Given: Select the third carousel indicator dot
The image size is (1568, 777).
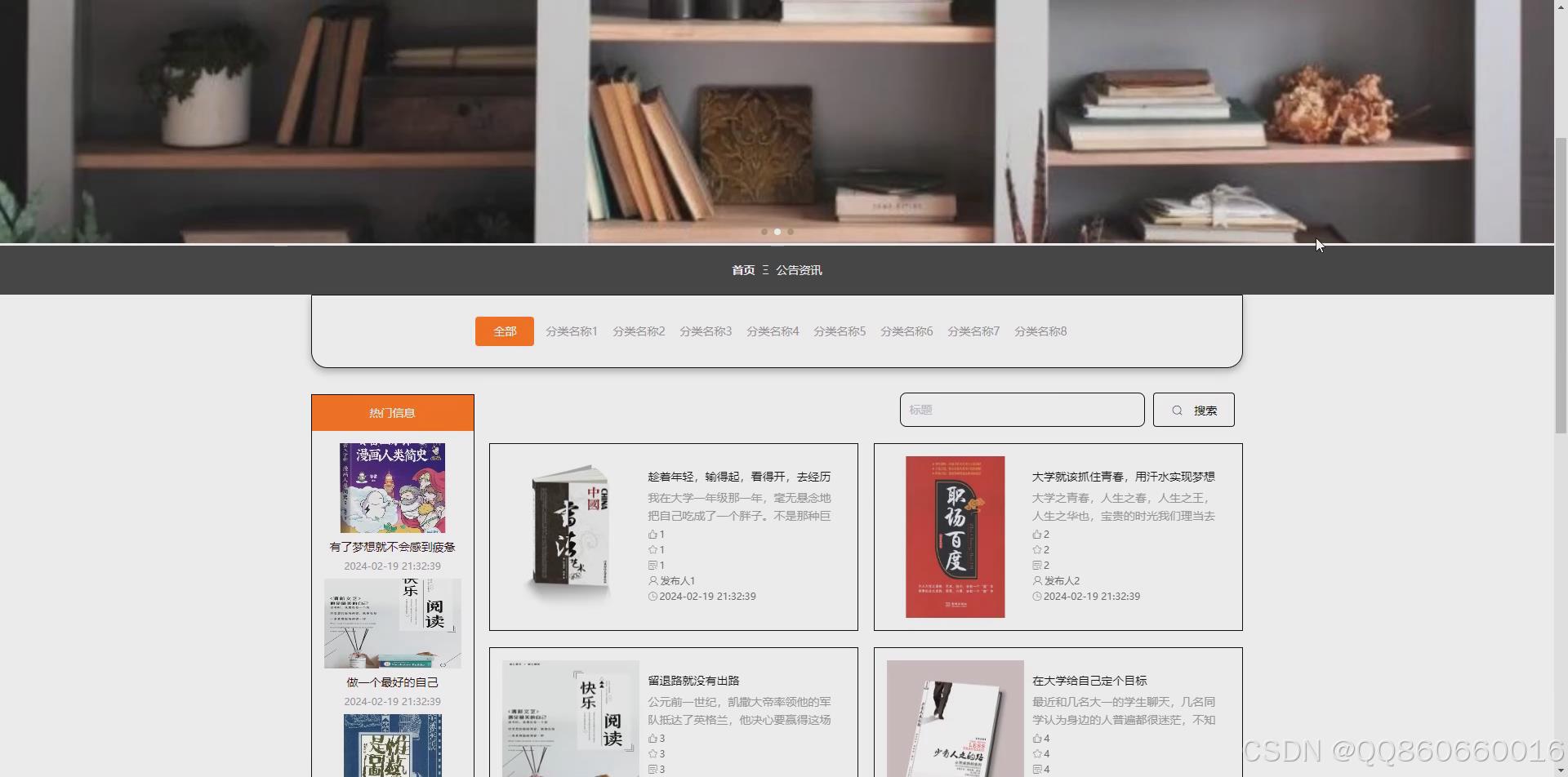Looking at the screenshot, I should [x=790, y=232].
